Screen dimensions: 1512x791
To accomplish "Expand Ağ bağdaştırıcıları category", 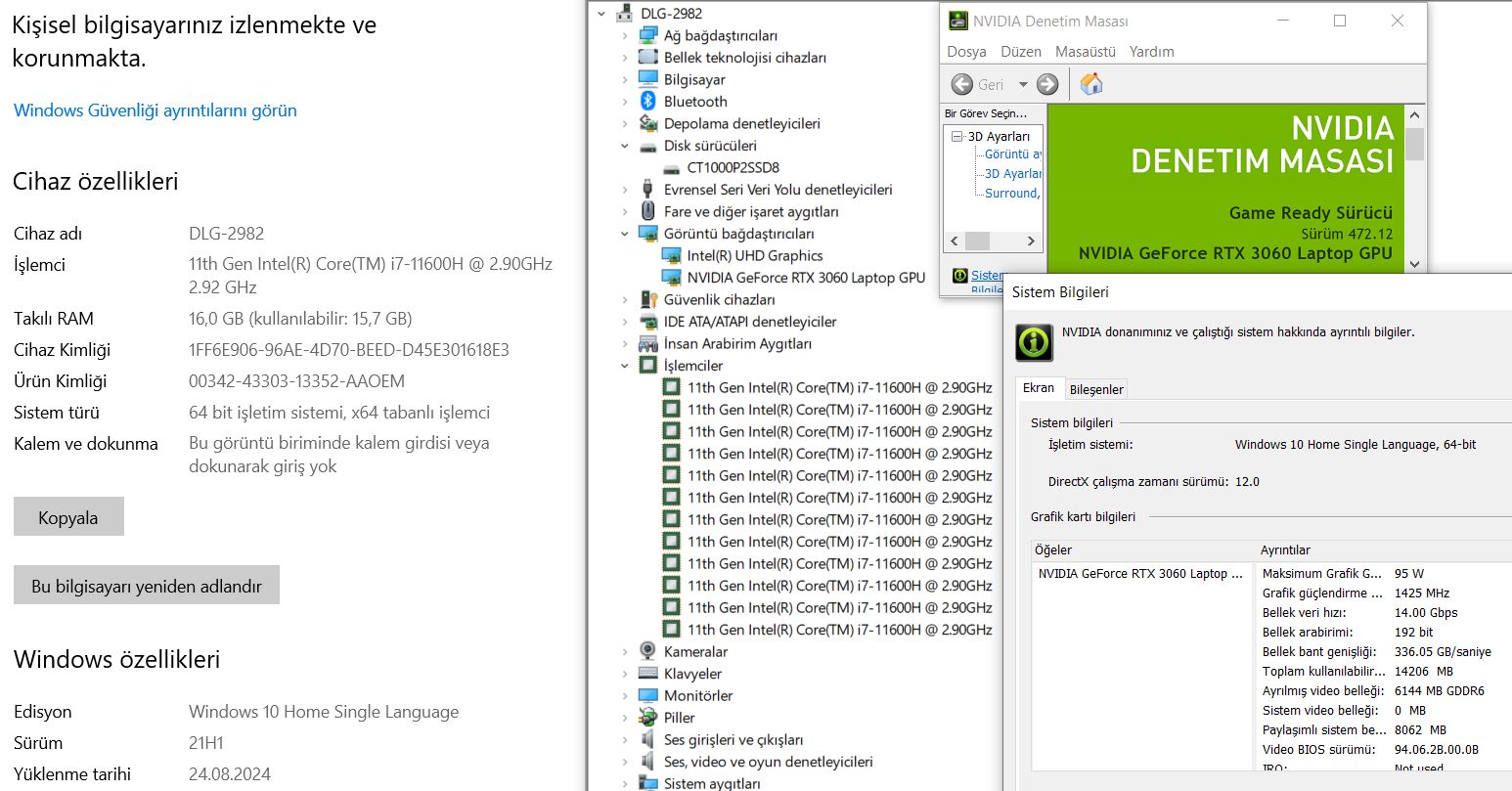I will click(x=625, y=35).
